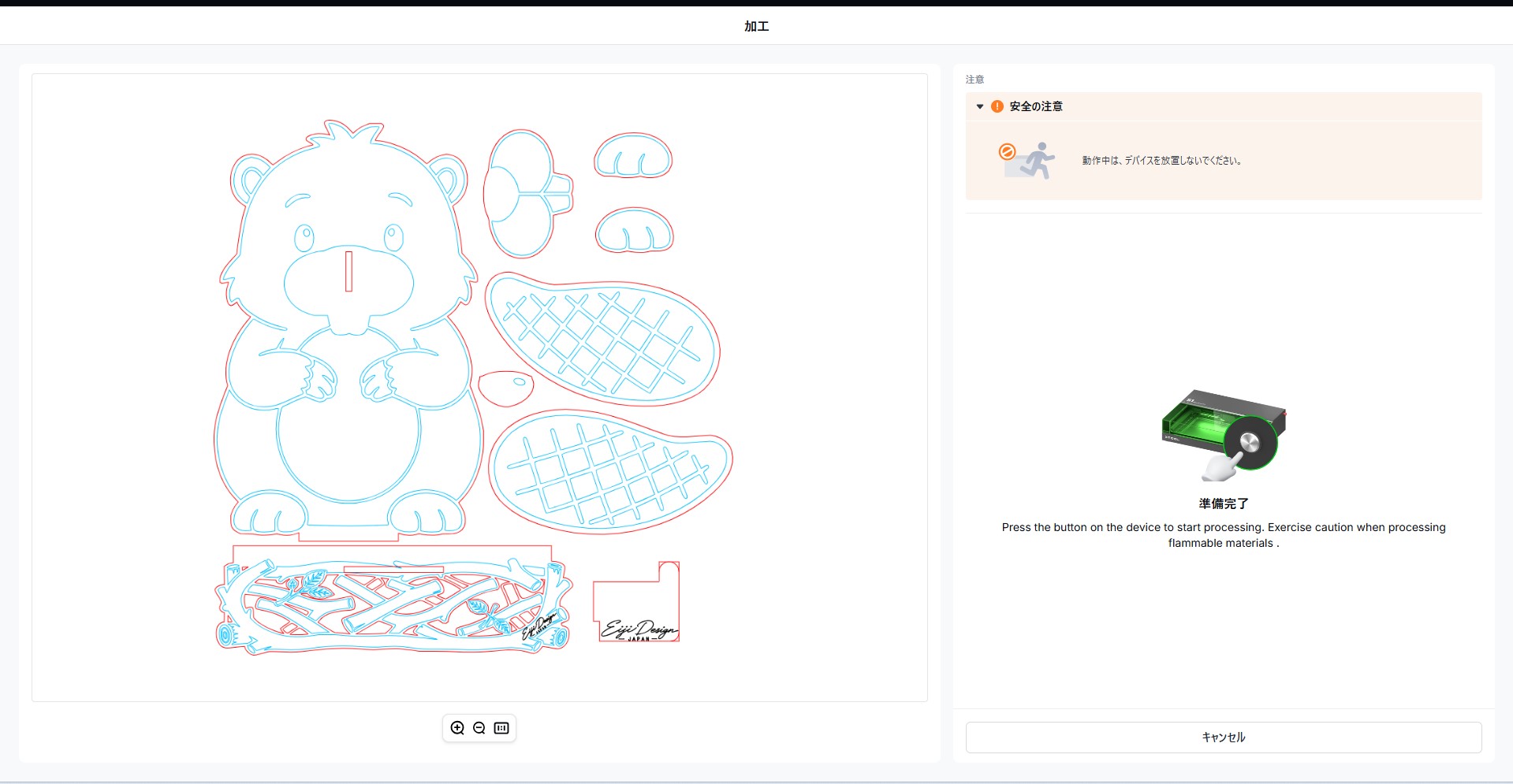Click the small oval nose piece

[506, 388]
